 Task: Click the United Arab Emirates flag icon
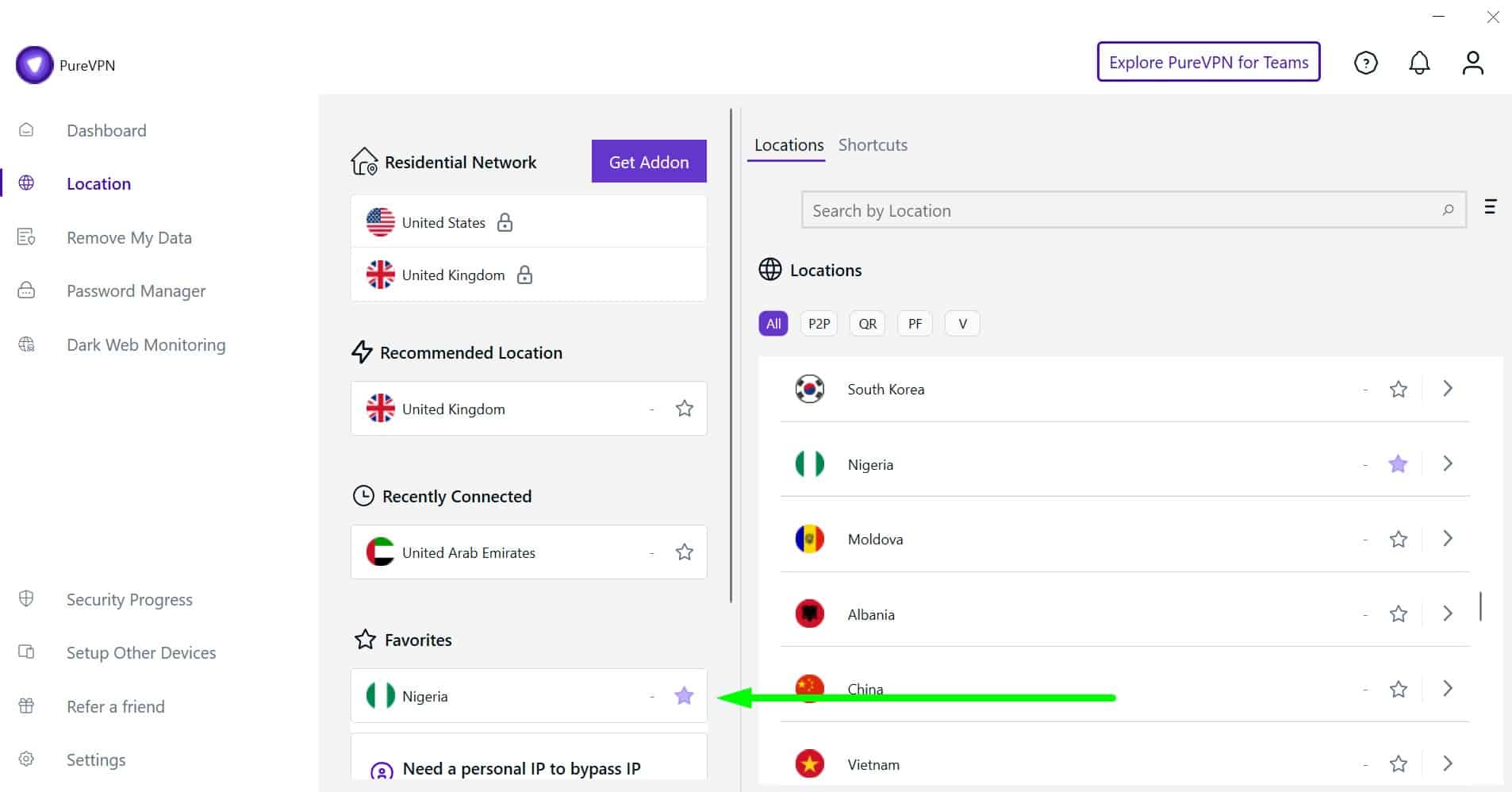click(x=380, y=552)
